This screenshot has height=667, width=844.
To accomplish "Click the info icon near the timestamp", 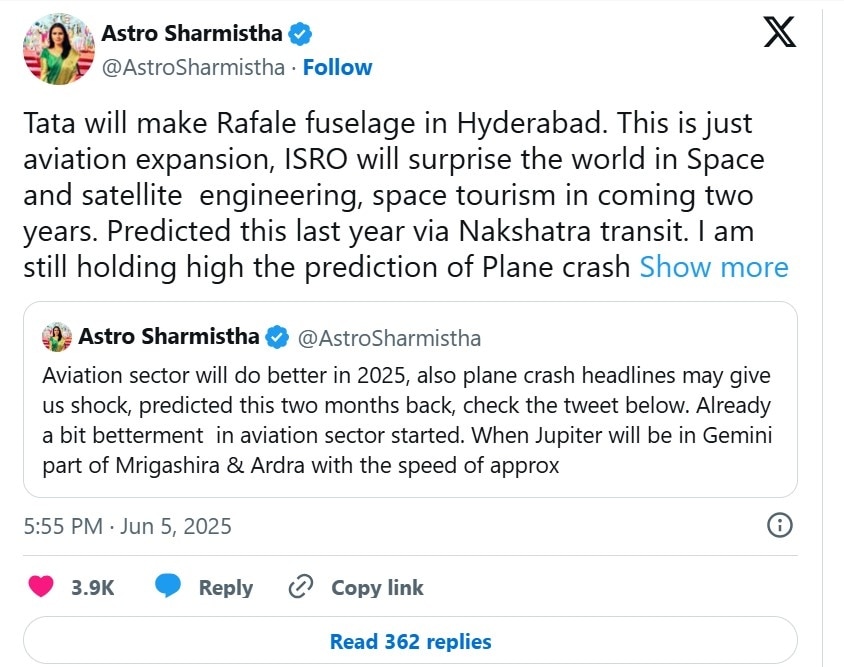I will (x=779, y=525).
